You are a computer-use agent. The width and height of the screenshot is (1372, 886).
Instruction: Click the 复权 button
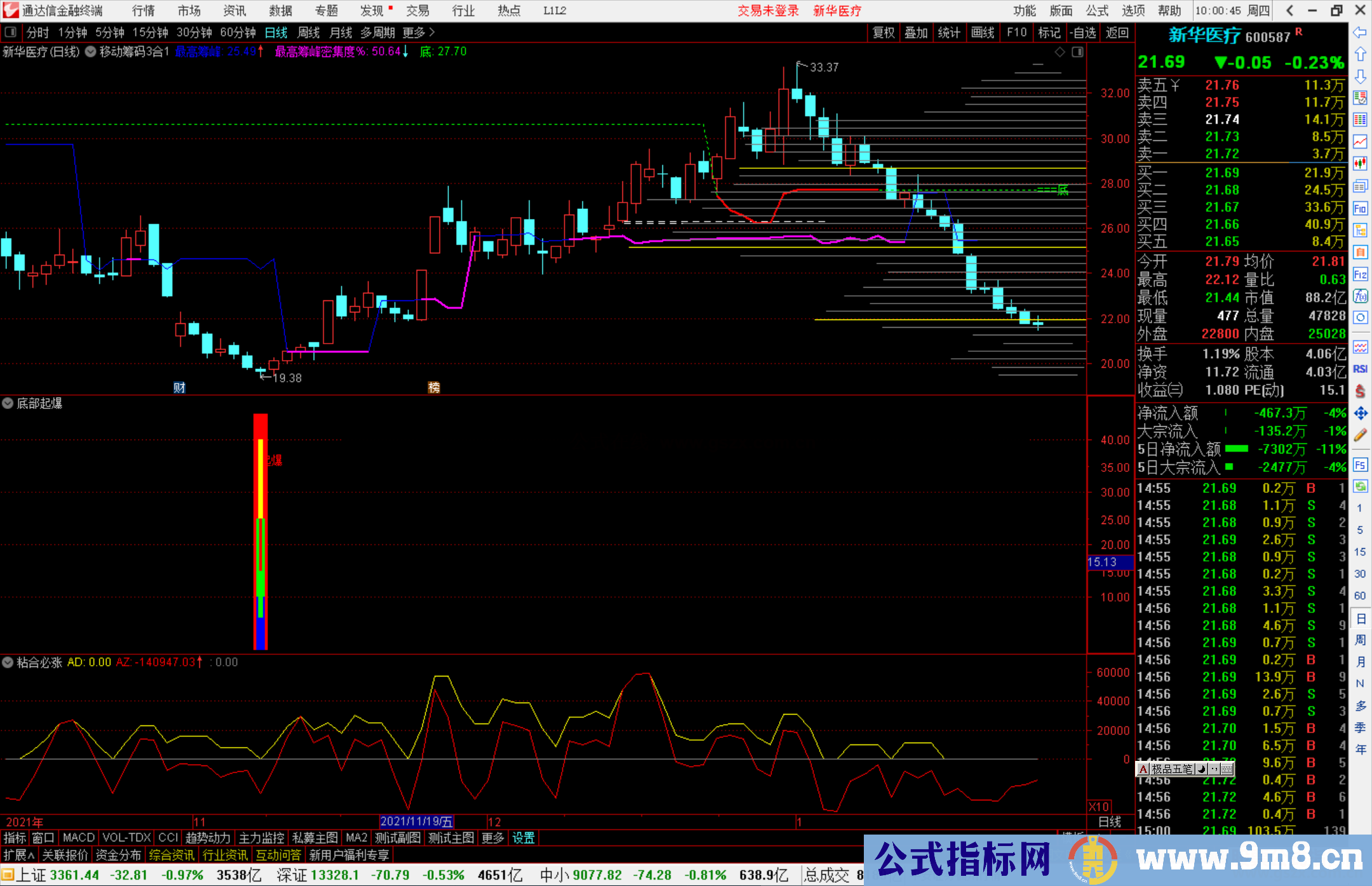(884, 32)
